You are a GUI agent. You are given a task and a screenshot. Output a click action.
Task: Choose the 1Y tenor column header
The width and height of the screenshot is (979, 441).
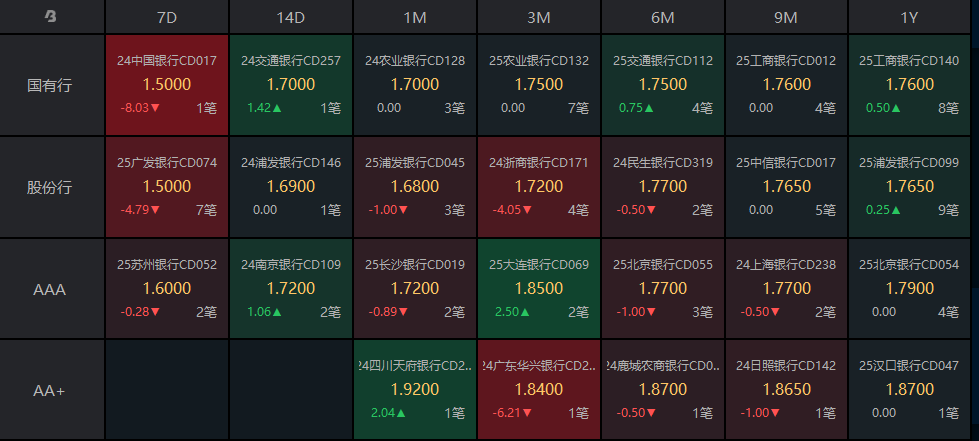pos(909,17)
